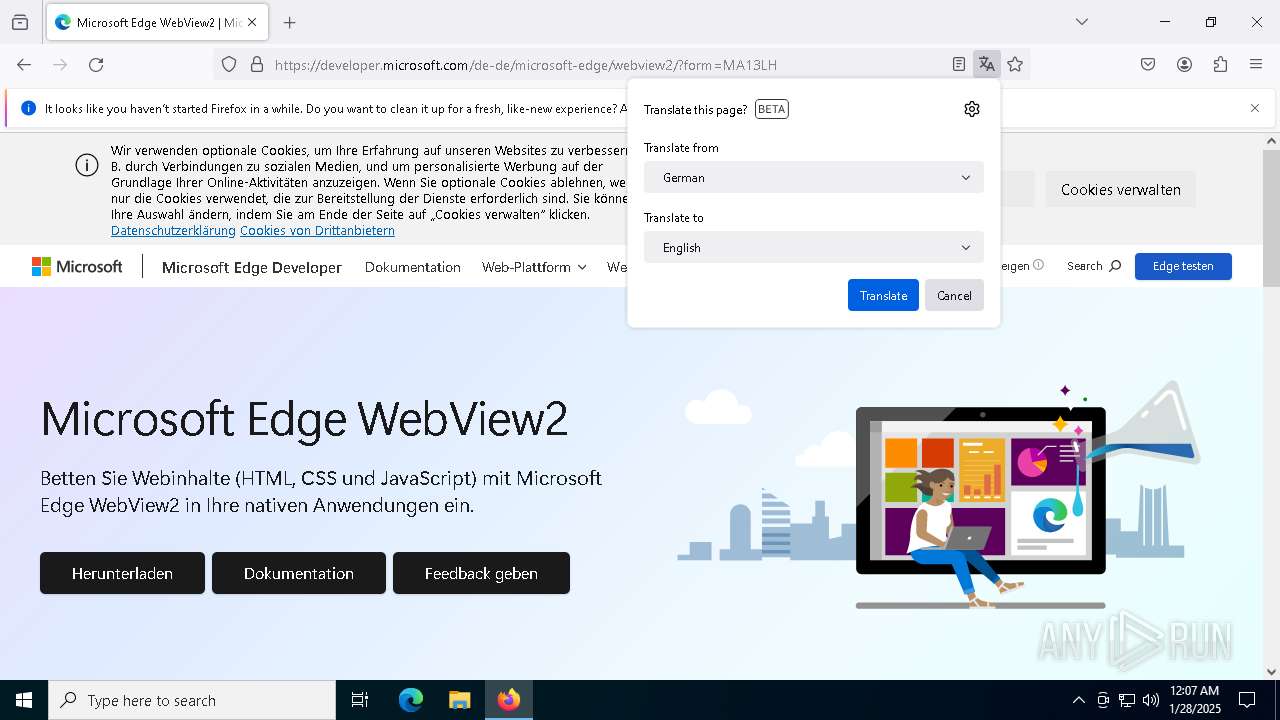This screenshot has width=1280, height=720.
Task: Select Dokumentation in the site navigation
Action: click(412, 267)
